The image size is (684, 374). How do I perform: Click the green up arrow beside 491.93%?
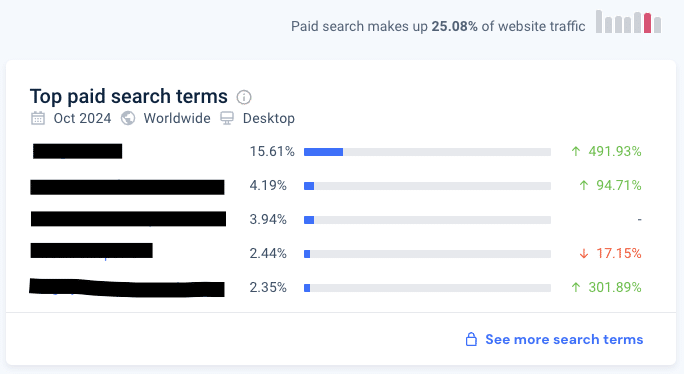576,151
